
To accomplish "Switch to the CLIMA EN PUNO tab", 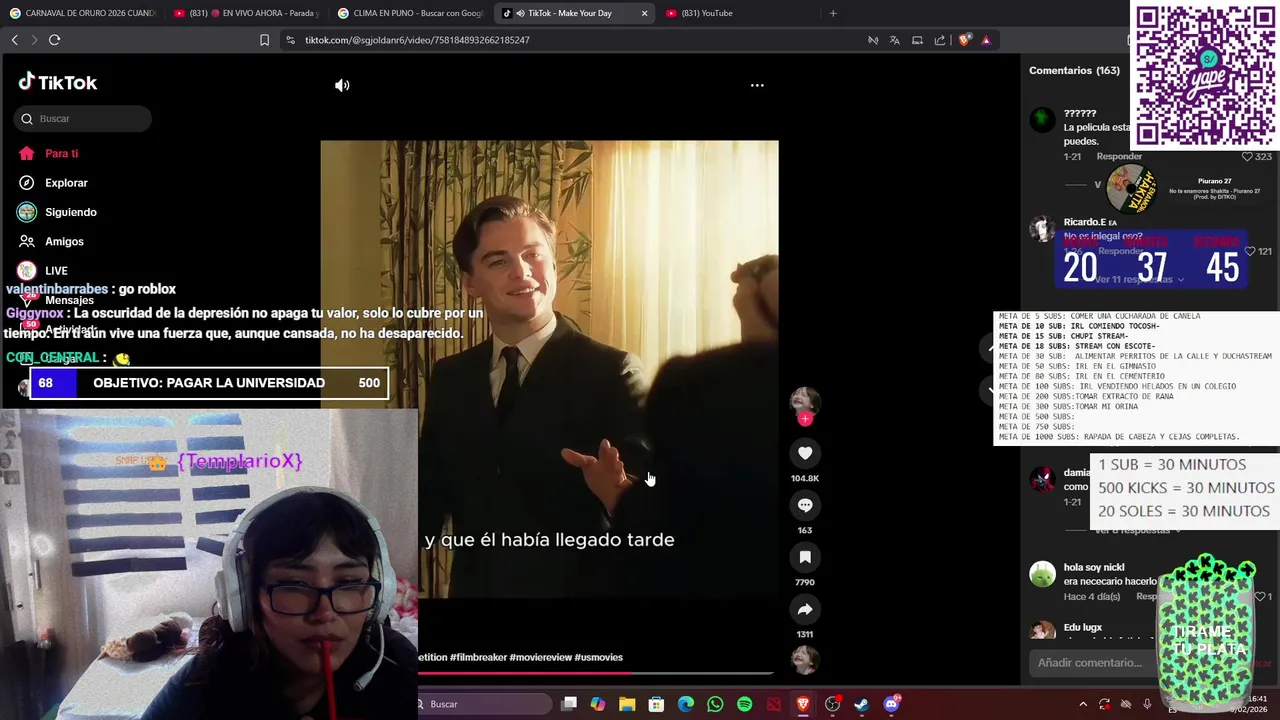I will pyautogui.click(x=410, y=13).
